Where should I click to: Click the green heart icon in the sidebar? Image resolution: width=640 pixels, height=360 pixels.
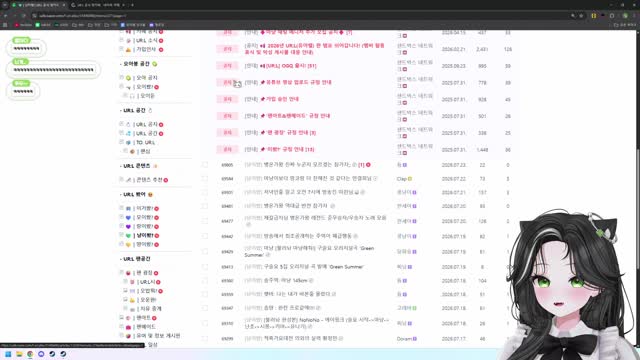(x=128, y=236)
